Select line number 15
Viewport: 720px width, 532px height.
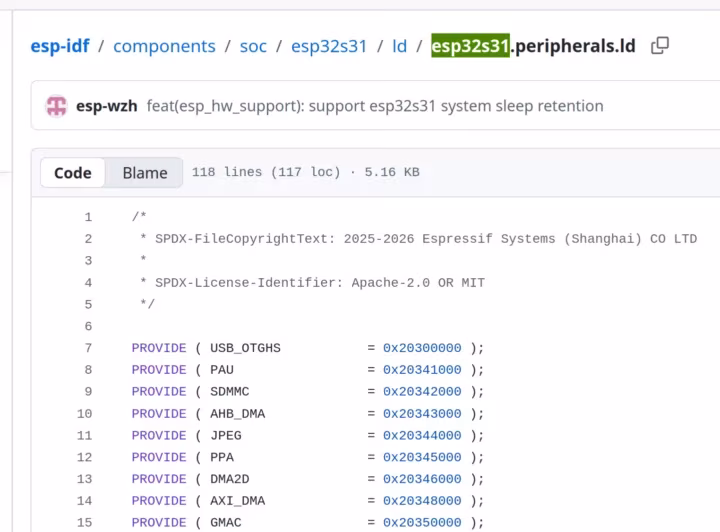[84, 522]
